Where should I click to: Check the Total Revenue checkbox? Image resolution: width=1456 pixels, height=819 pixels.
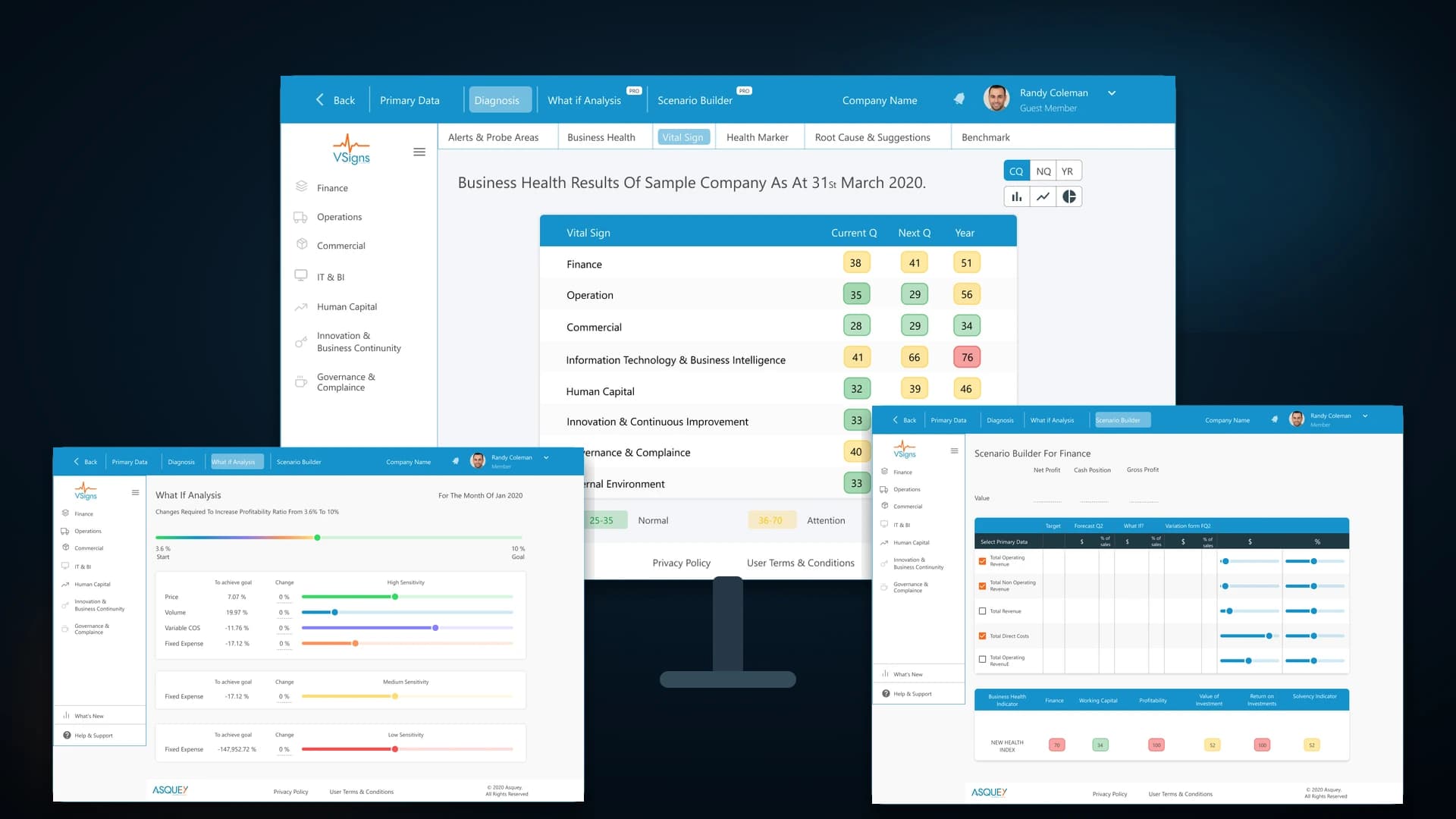tap(983, 611)
